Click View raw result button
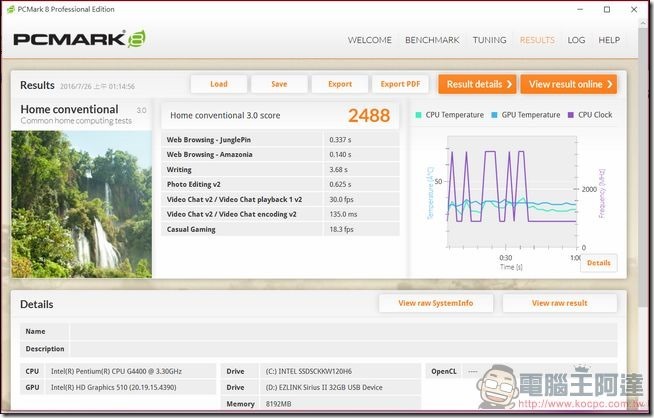Viewport: 654px width, 418px height. click(x=559, y=303)
